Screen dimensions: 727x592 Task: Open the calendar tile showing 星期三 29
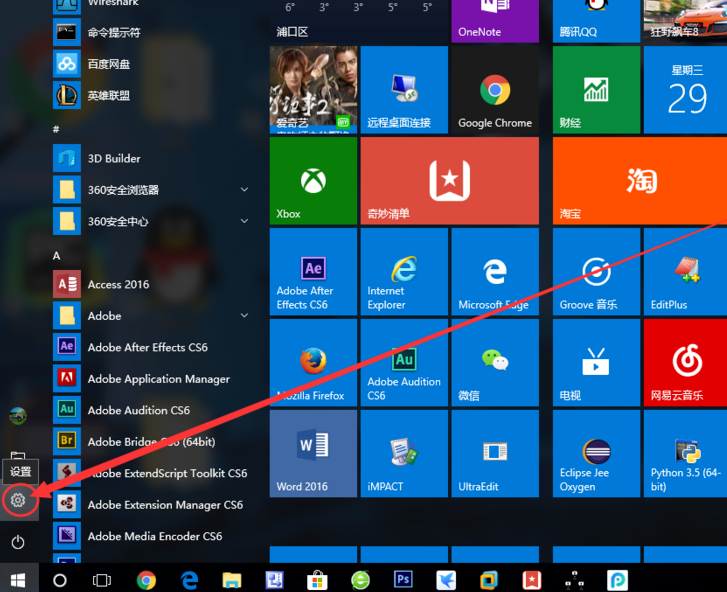(685, 89)
